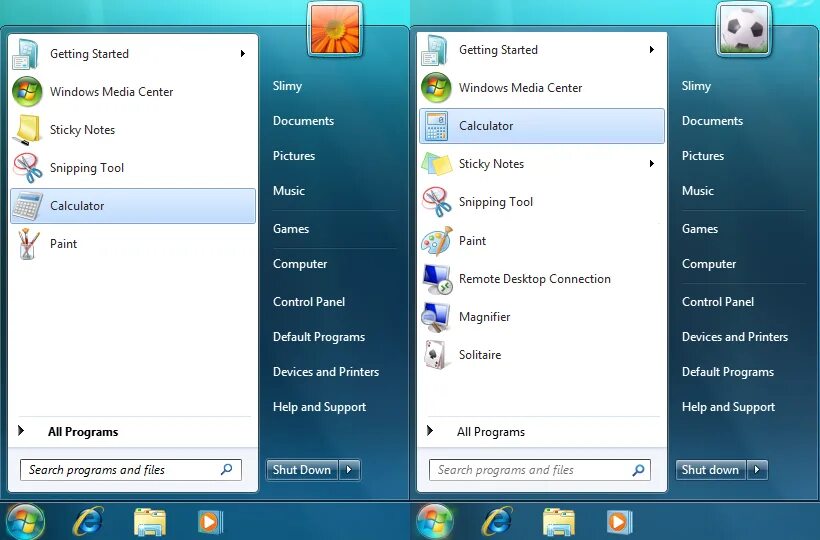Open Windows Explorer folder on left taskbar

(150, 522)
